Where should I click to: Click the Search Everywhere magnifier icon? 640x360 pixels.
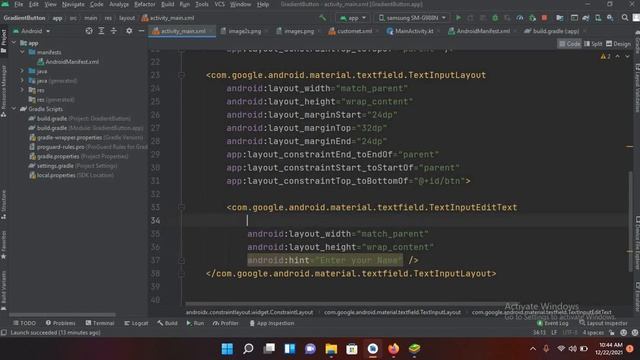[624, 18]
